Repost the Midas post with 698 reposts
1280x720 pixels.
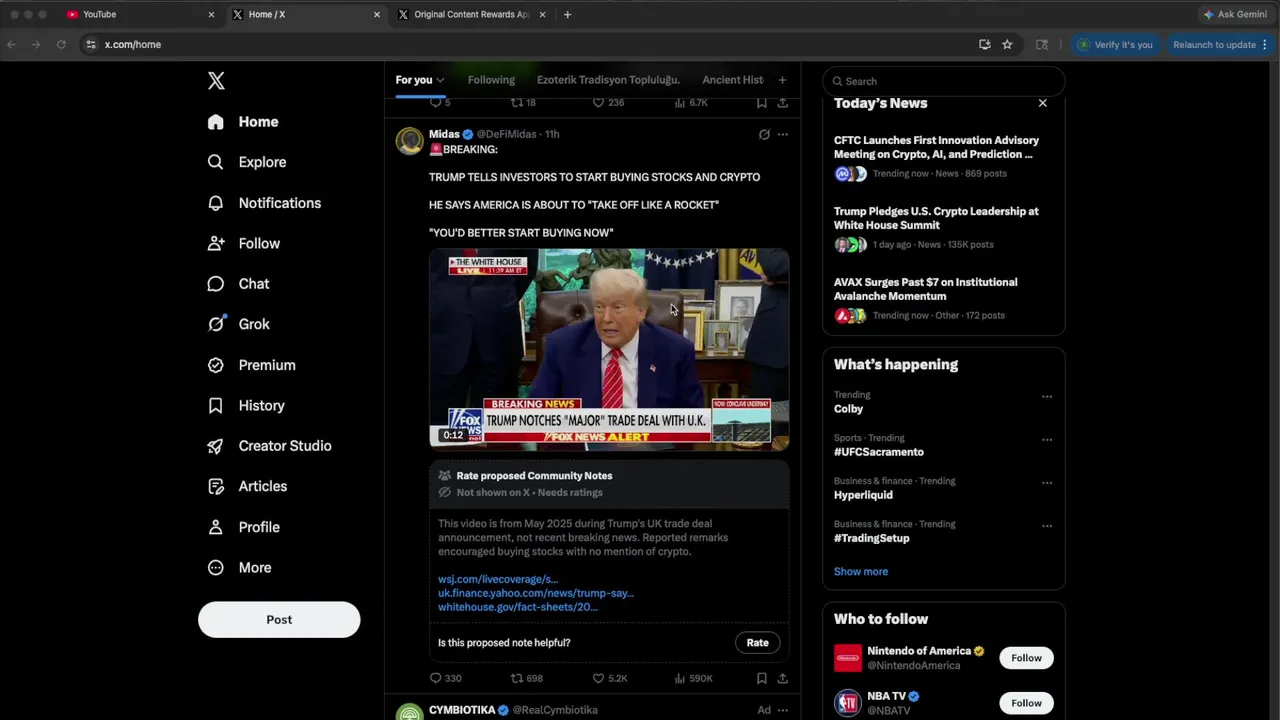click(527, 678)
